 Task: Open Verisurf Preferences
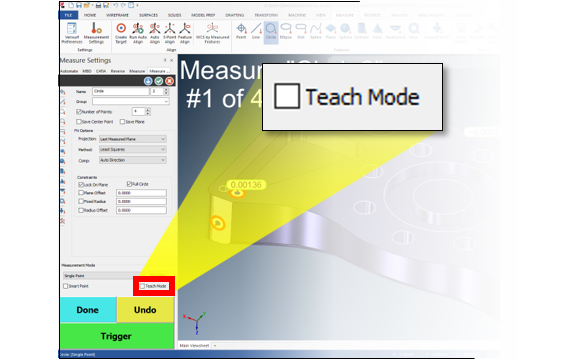click(x=72, y=33)
